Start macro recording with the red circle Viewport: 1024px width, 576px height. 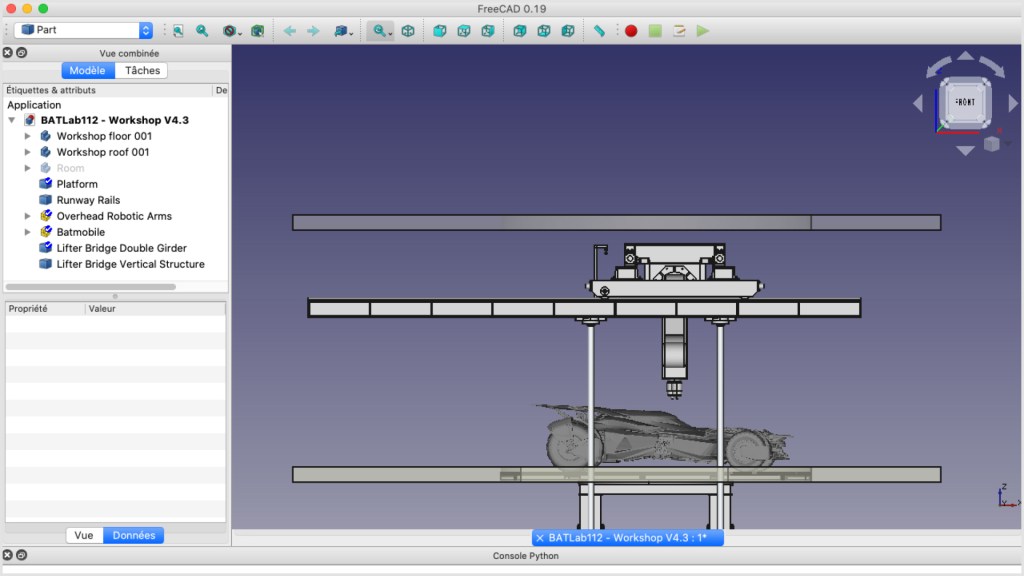[631, 31]
